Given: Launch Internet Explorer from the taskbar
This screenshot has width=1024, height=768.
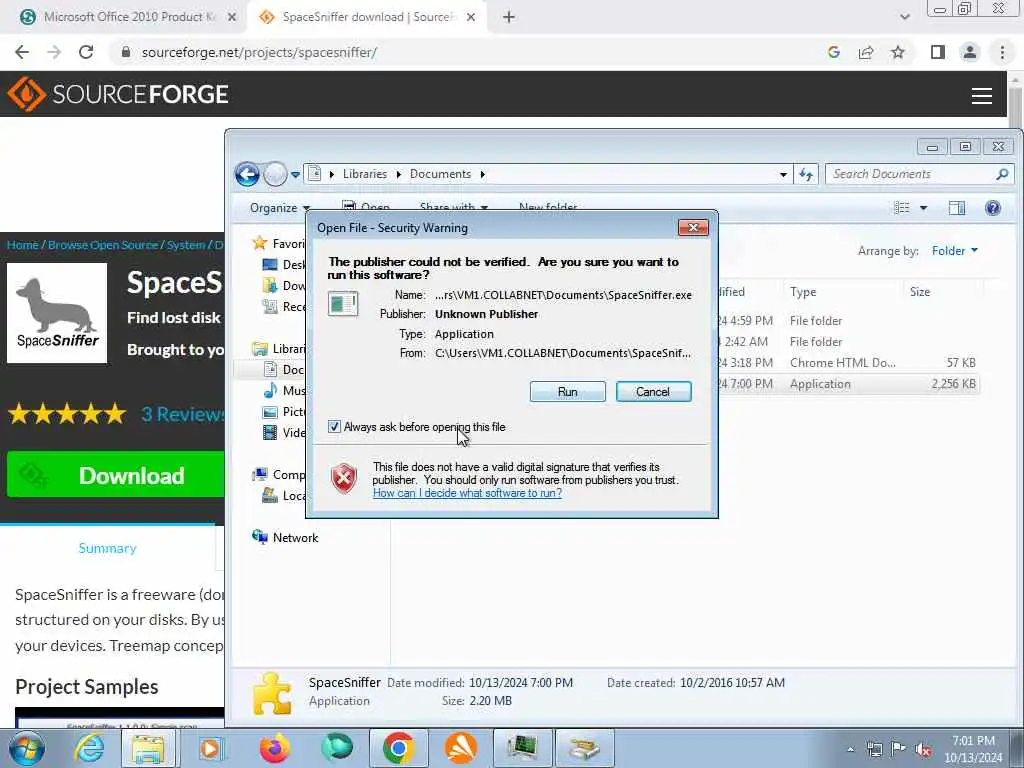Looking at the screenshot, I should [x=88, y=748].
